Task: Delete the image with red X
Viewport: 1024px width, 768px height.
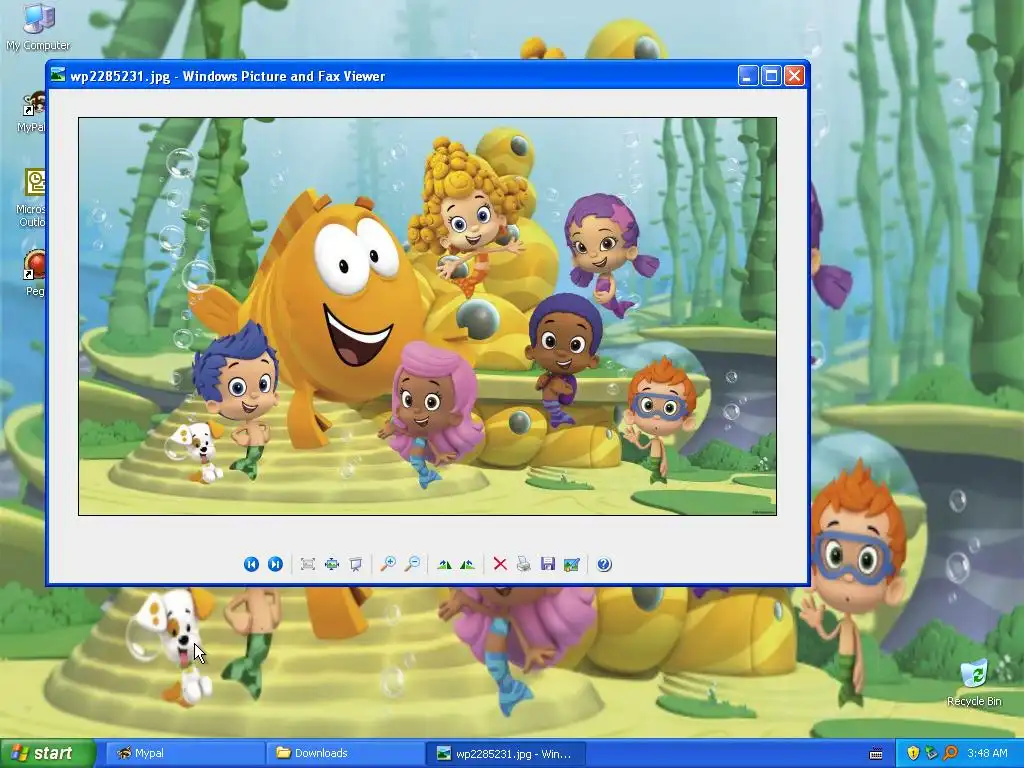Action: click(x=500, y=564)
